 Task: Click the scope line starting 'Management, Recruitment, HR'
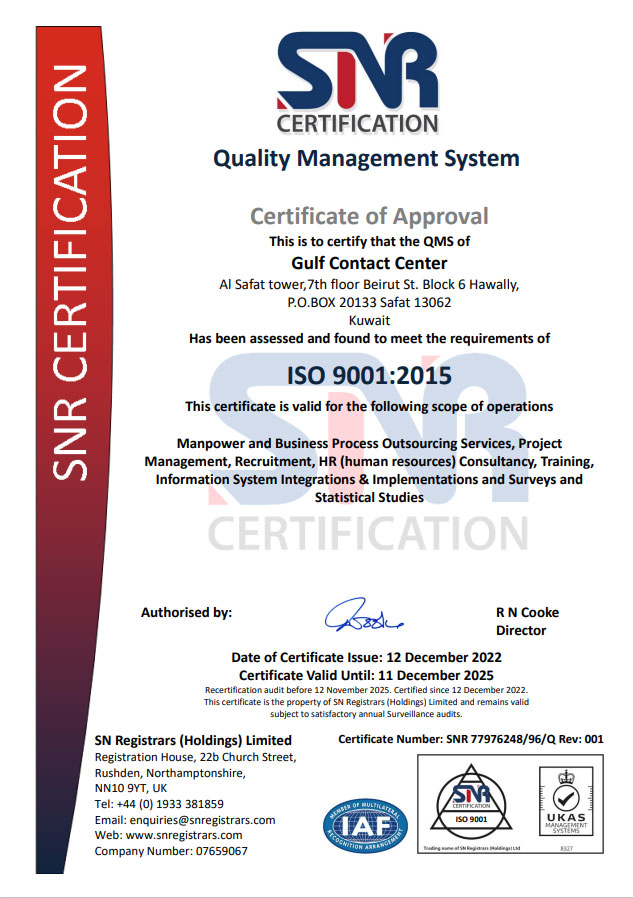point(369,462)
